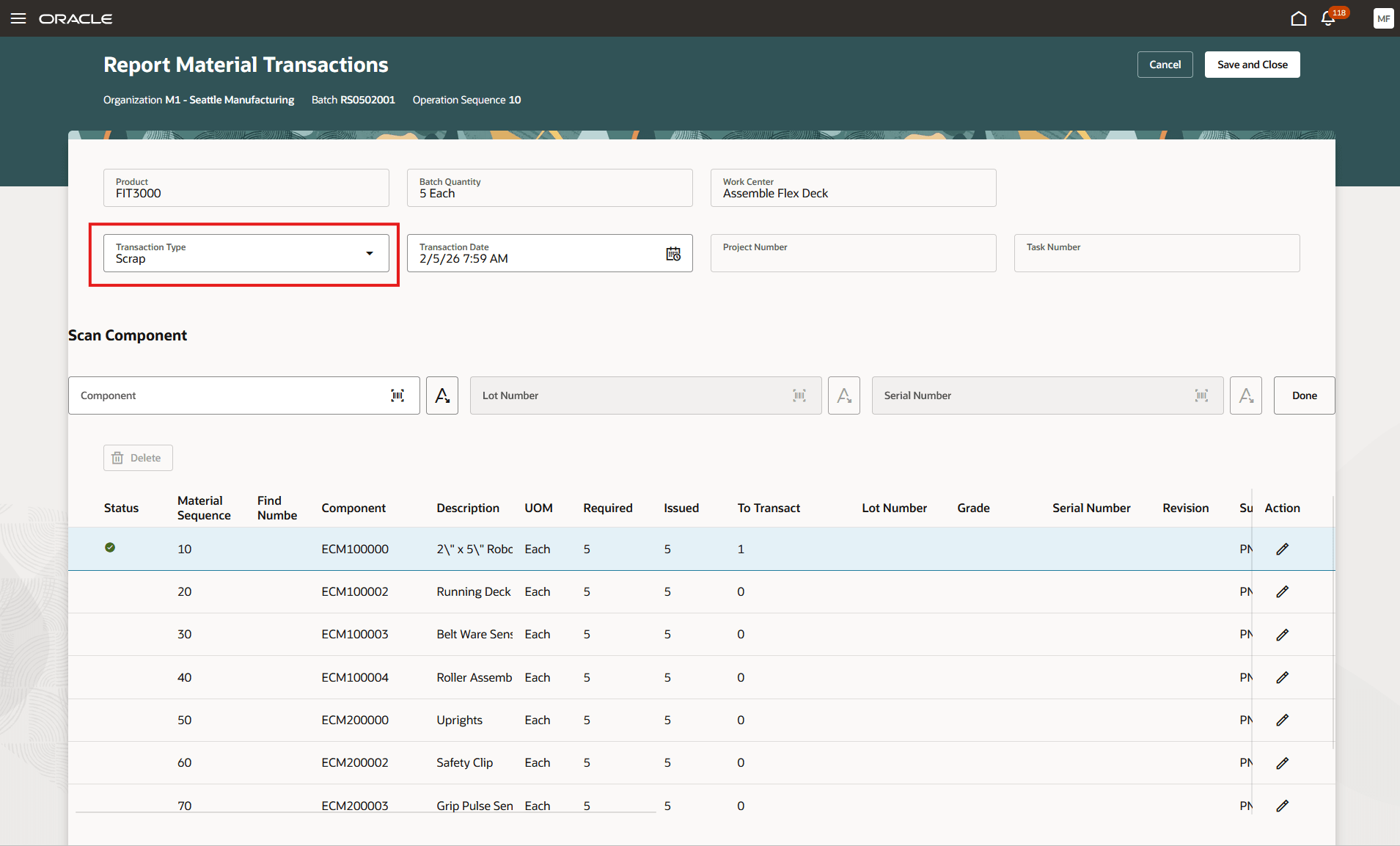Click the Delete button above the component table
Image resolution: width=1400 pixels, height=846 pixels.
point(137,457)
